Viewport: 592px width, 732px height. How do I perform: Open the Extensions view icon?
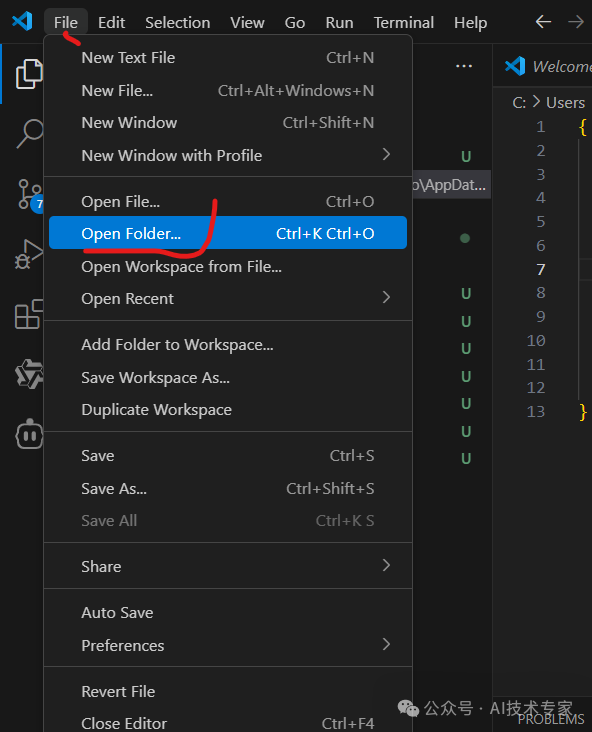[29, 315]
